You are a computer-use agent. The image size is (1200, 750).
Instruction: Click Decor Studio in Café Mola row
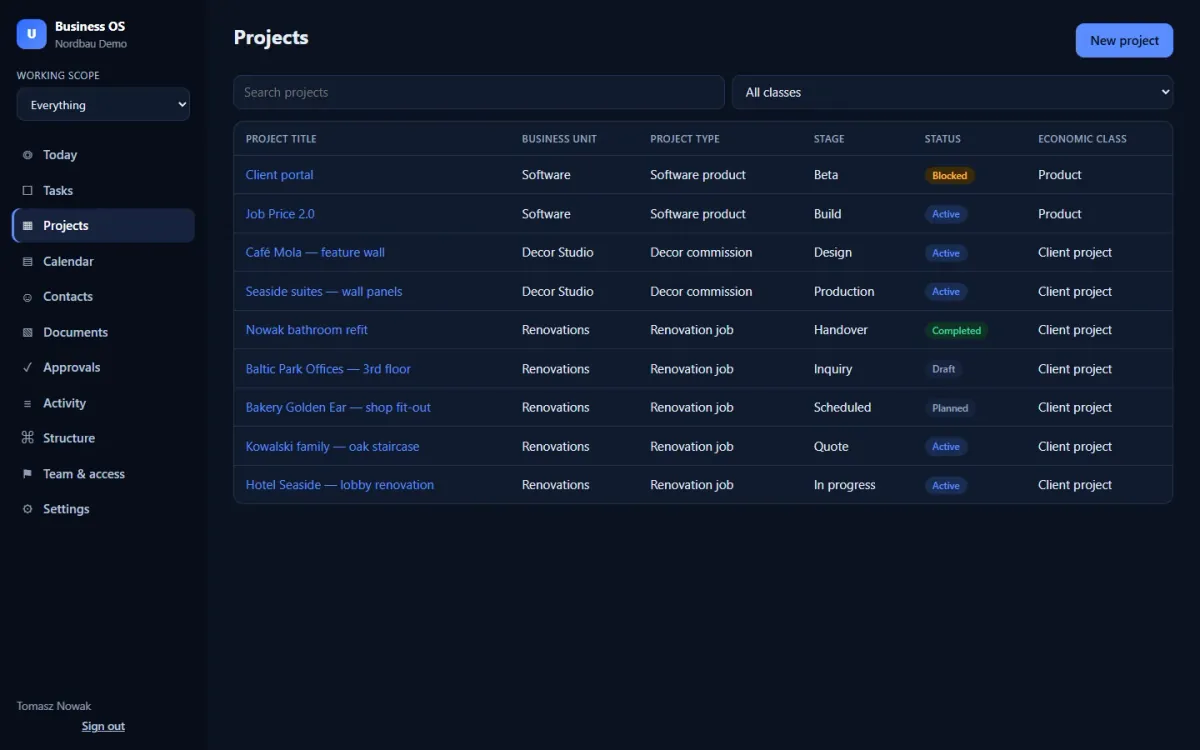(557, 252)
